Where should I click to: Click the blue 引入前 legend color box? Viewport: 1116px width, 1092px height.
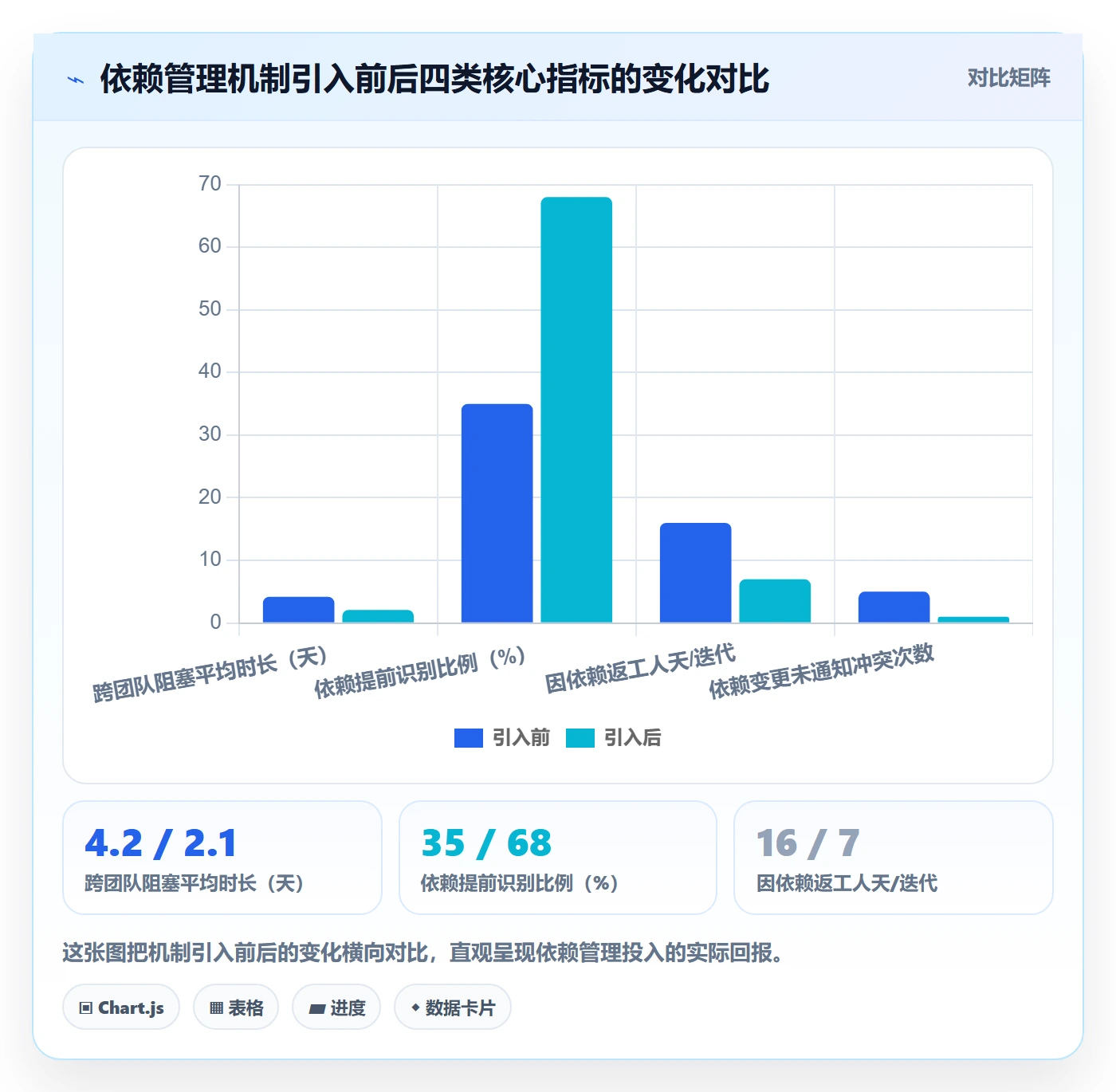coord(469,738)
